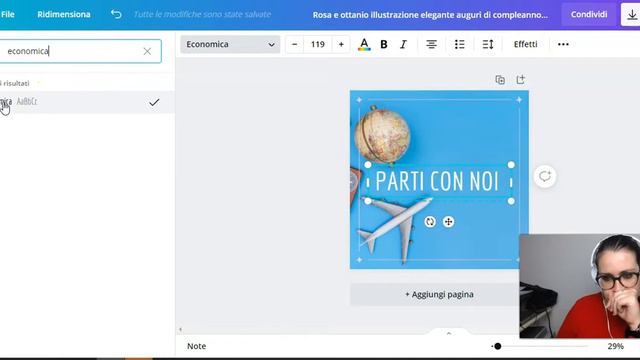This screenshot has width=640, height=360.
Task: Open the line spacing options
Action: coord(488,44)
